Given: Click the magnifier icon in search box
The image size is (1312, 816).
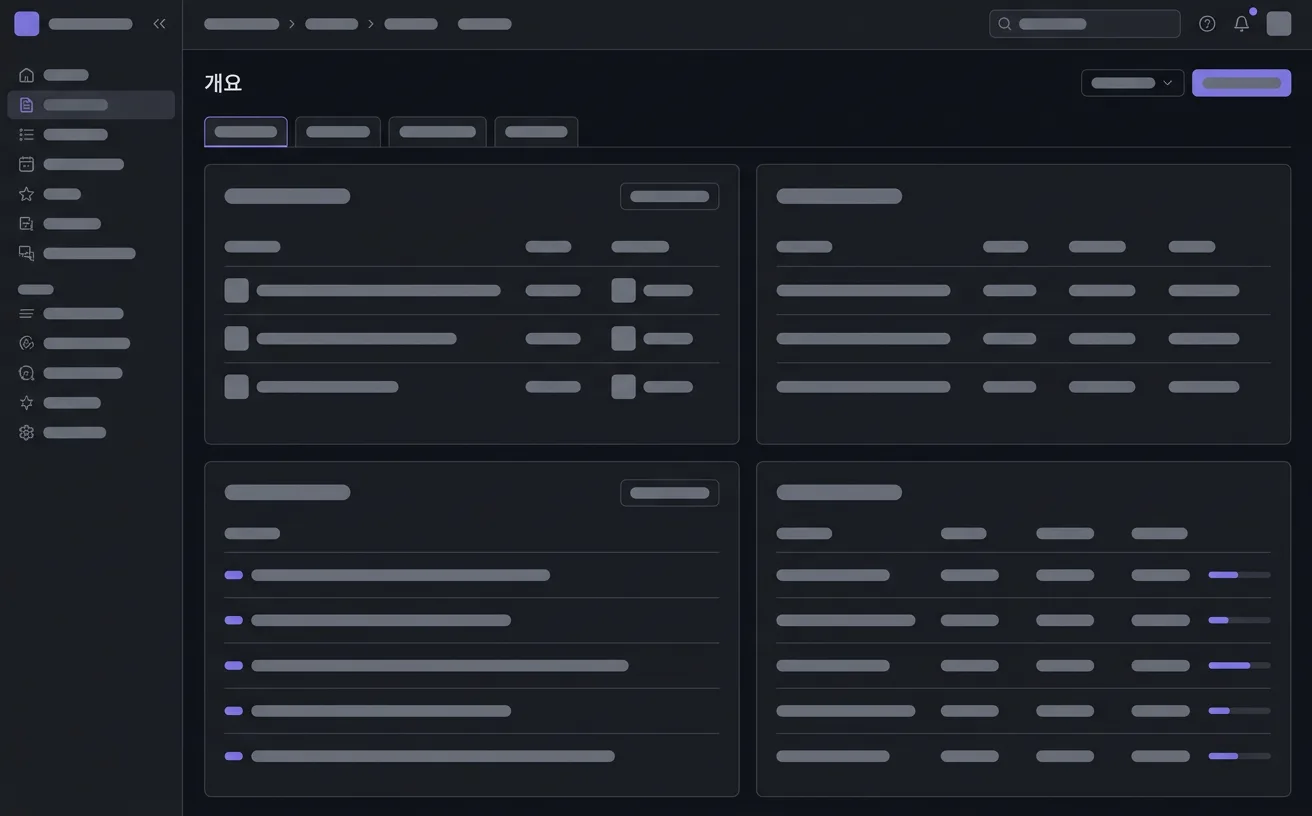Looking at the screenshot, I should coord(1005,24).
